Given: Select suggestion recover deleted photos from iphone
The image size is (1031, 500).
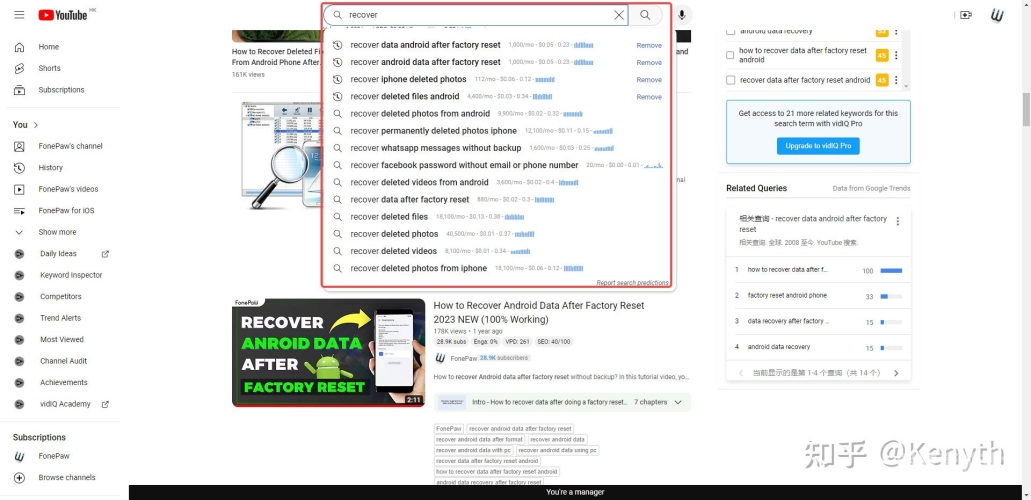Looking at the screenshot, I should 418,268.
